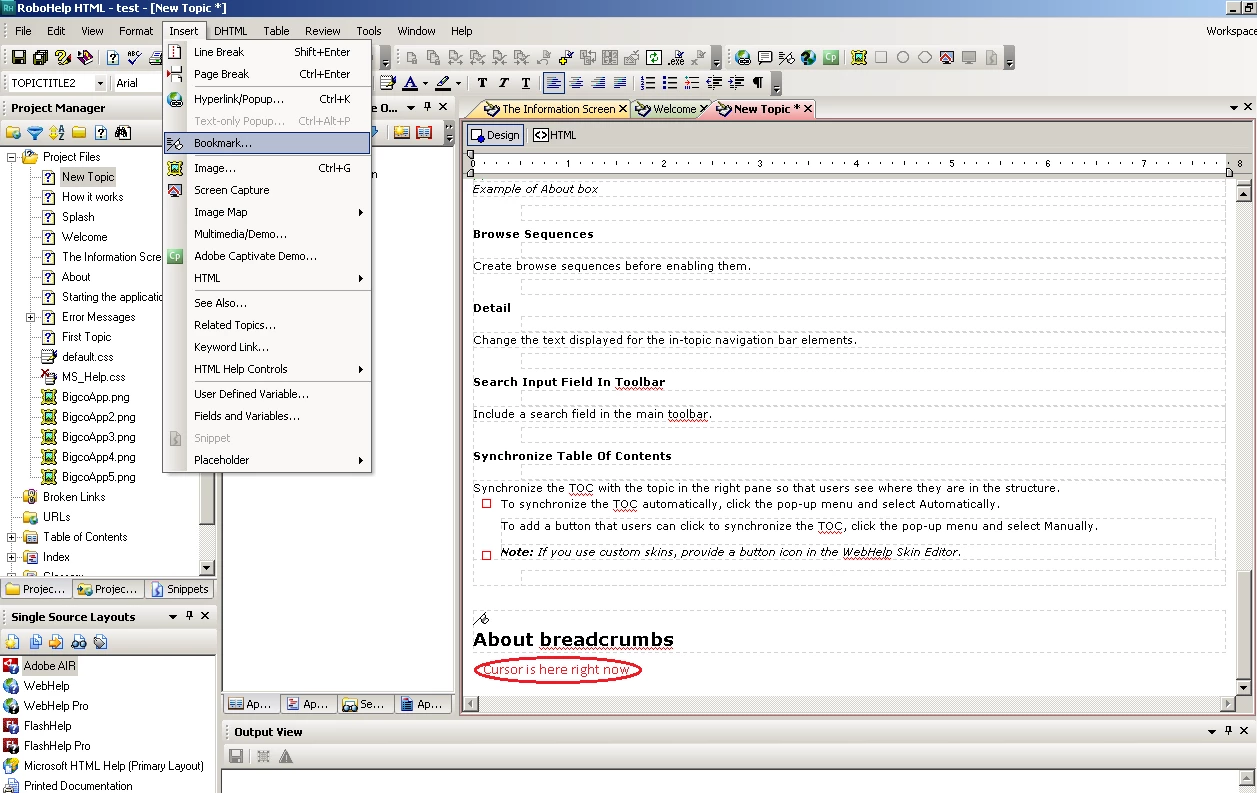Click the .exe toolbar icon
This screenshot has width=1257, height=793.
[x=677, y=58]
